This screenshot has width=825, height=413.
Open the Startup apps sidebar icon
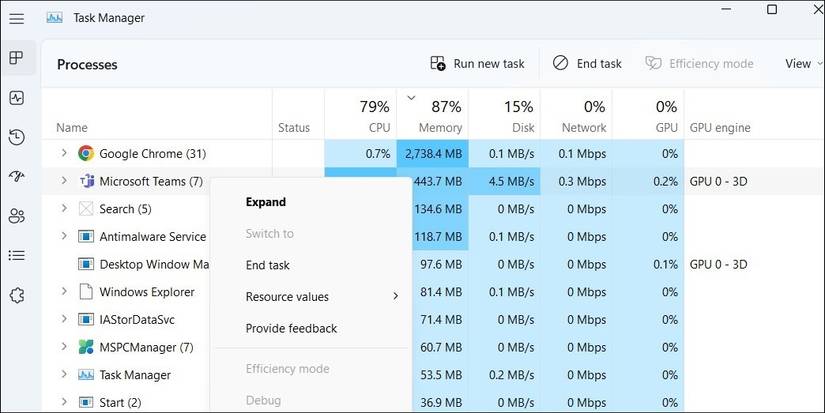click(16, 176)
